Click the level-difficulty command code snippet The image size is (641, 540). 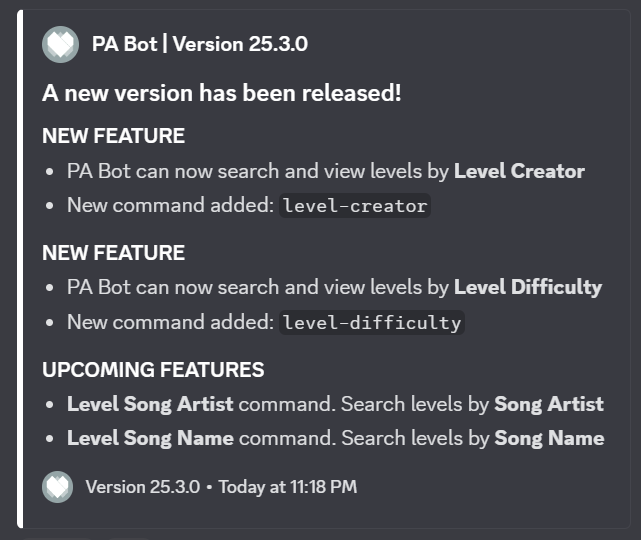[x=372, y=323]
